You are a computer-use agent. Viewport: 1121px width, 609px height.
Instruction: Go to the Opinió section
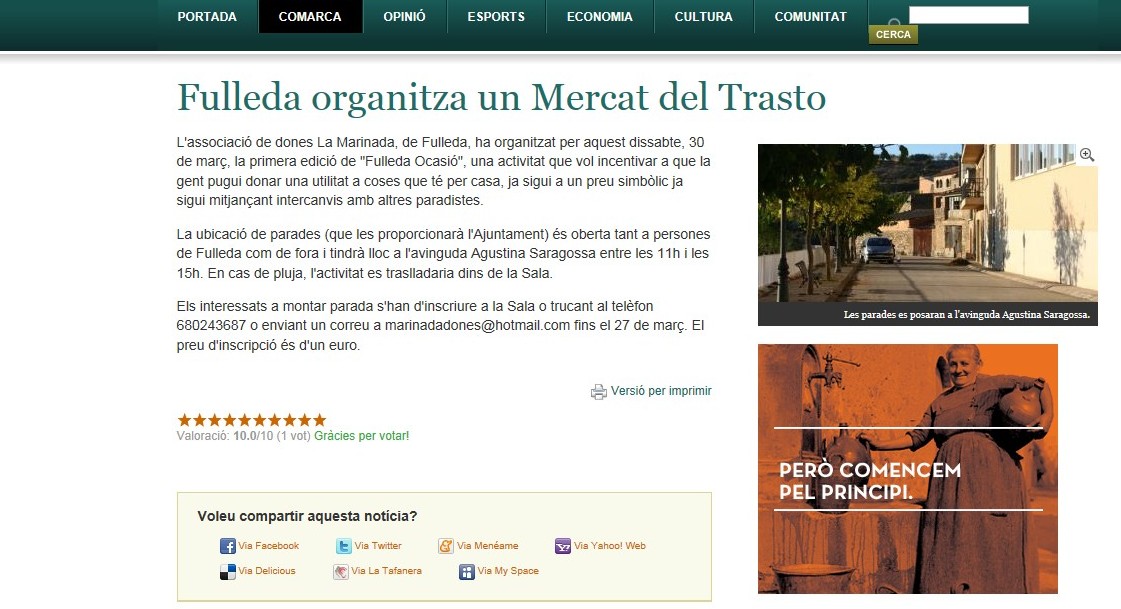tap(405, 16)
